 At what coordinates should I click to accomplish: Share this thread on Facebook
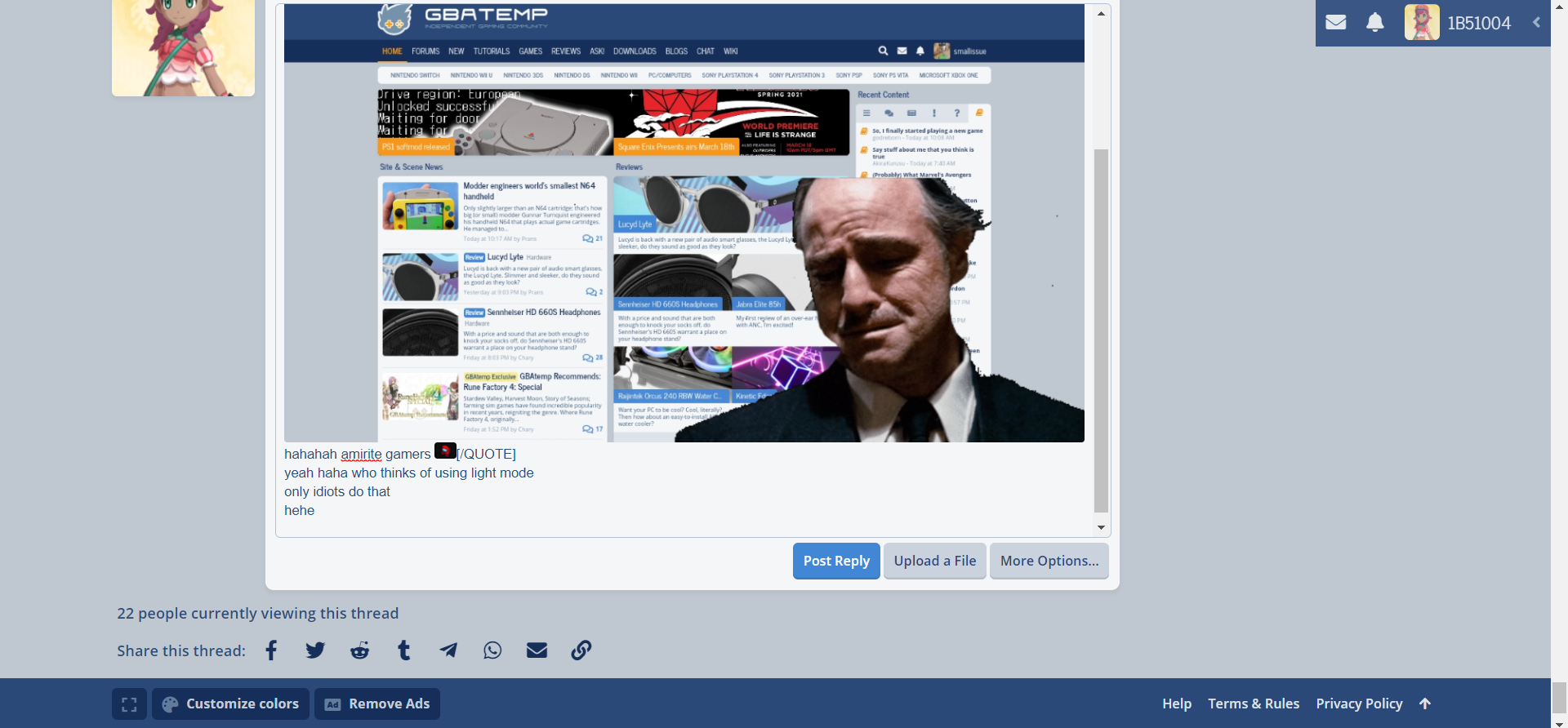[271, 650]
